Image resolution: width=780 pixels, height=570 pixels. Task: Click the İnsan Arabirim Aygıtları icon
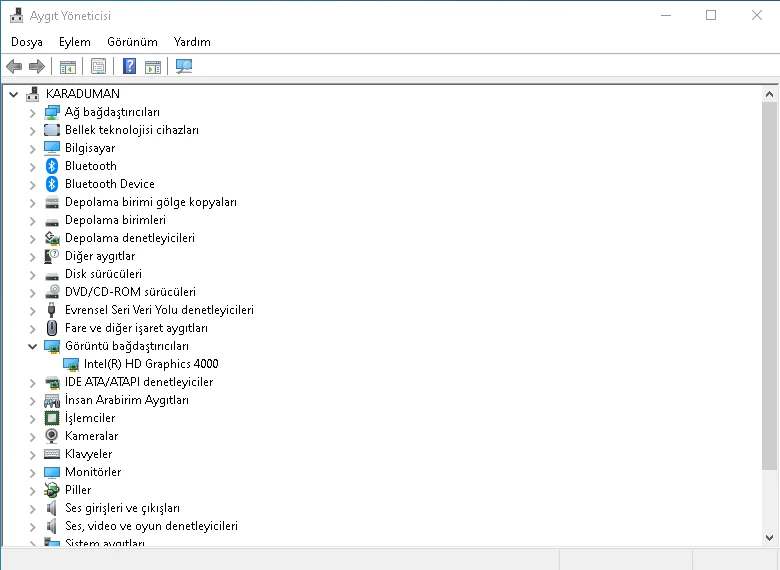coord(52,400)
